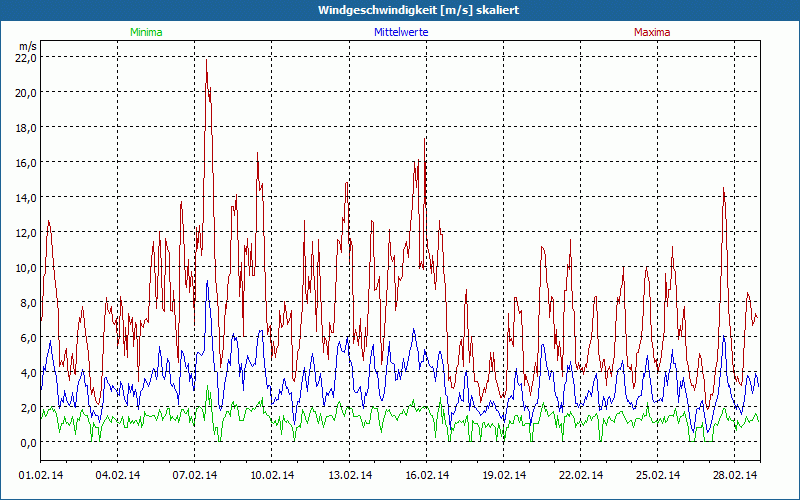800x500 pixels.
Task: Click the 10,0 y-axis value
Action: click(26, 267)
